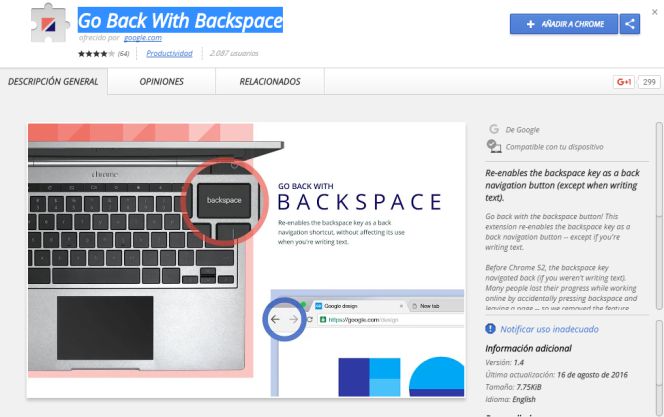
Task: Click the compatible device checkmark icon
Action: click(494, 146)
